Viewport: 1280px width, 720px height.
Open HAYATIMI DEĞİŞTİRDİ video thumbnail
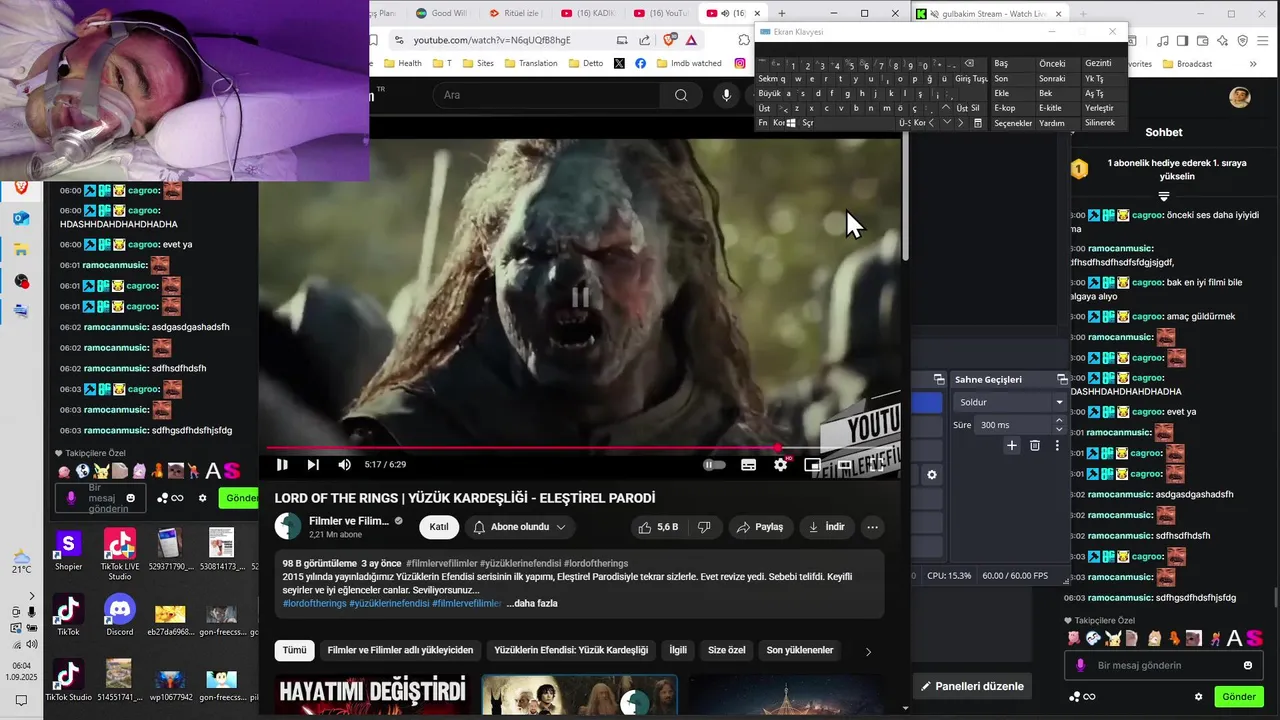372,695
